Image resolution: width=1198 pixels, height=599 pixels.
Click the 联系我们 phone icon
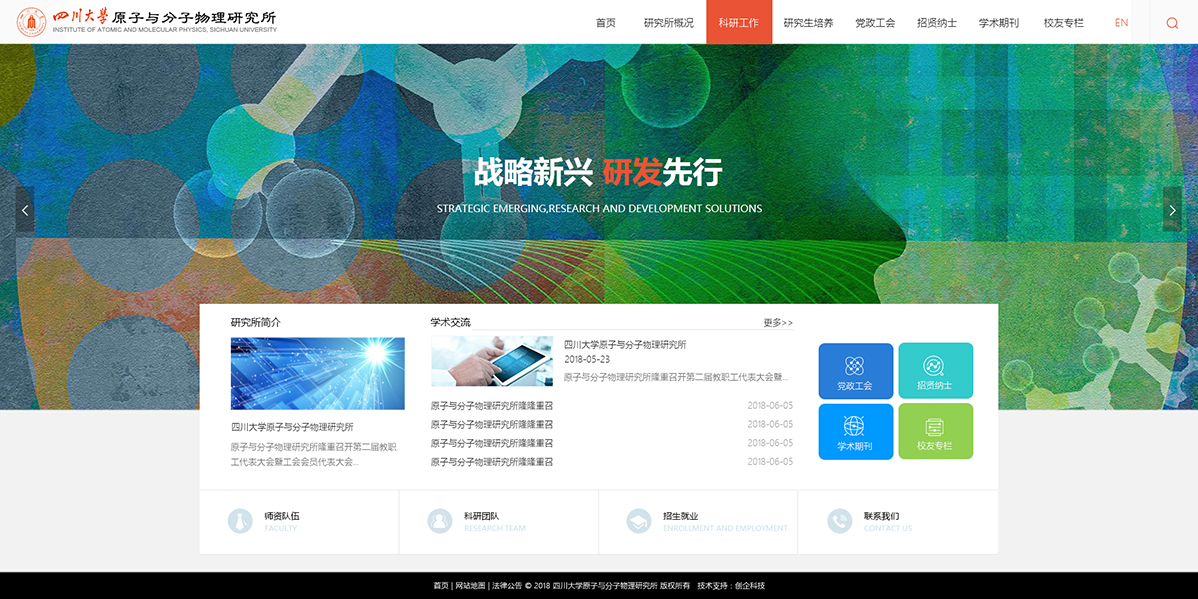(839, 521)
